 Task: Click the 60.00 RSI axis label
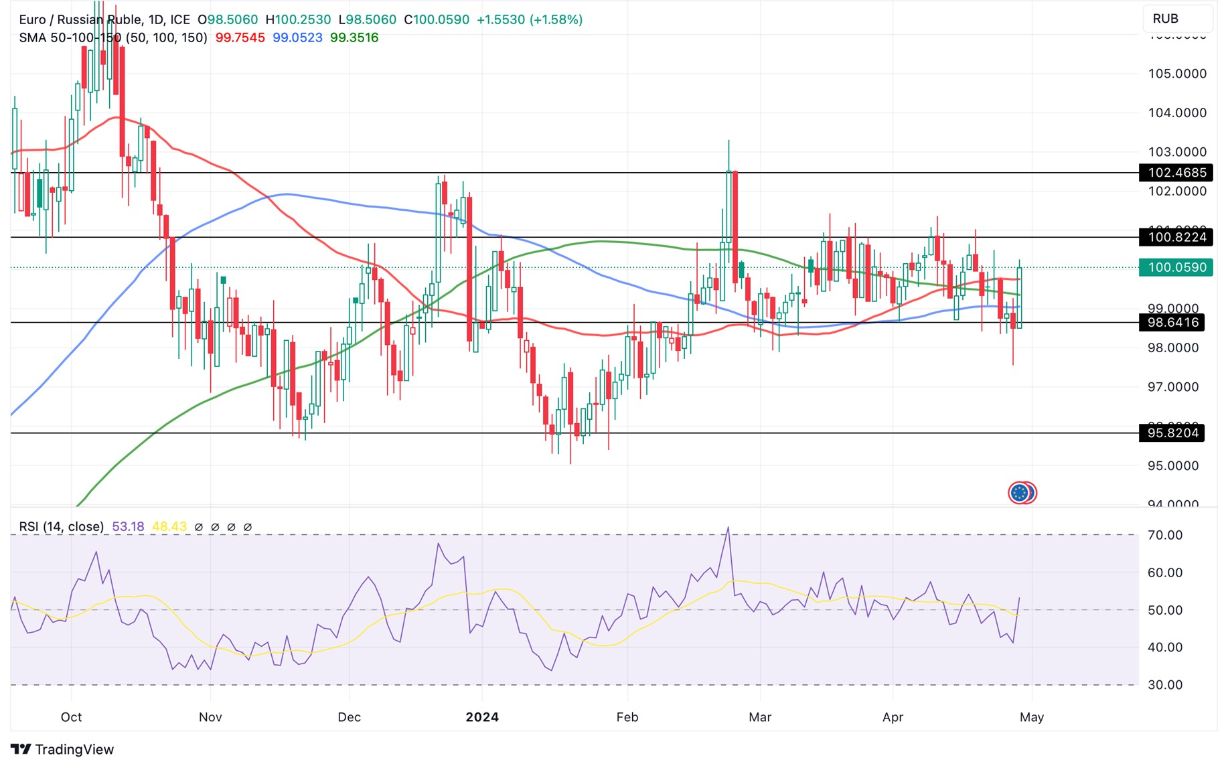tap(1166, 573)
